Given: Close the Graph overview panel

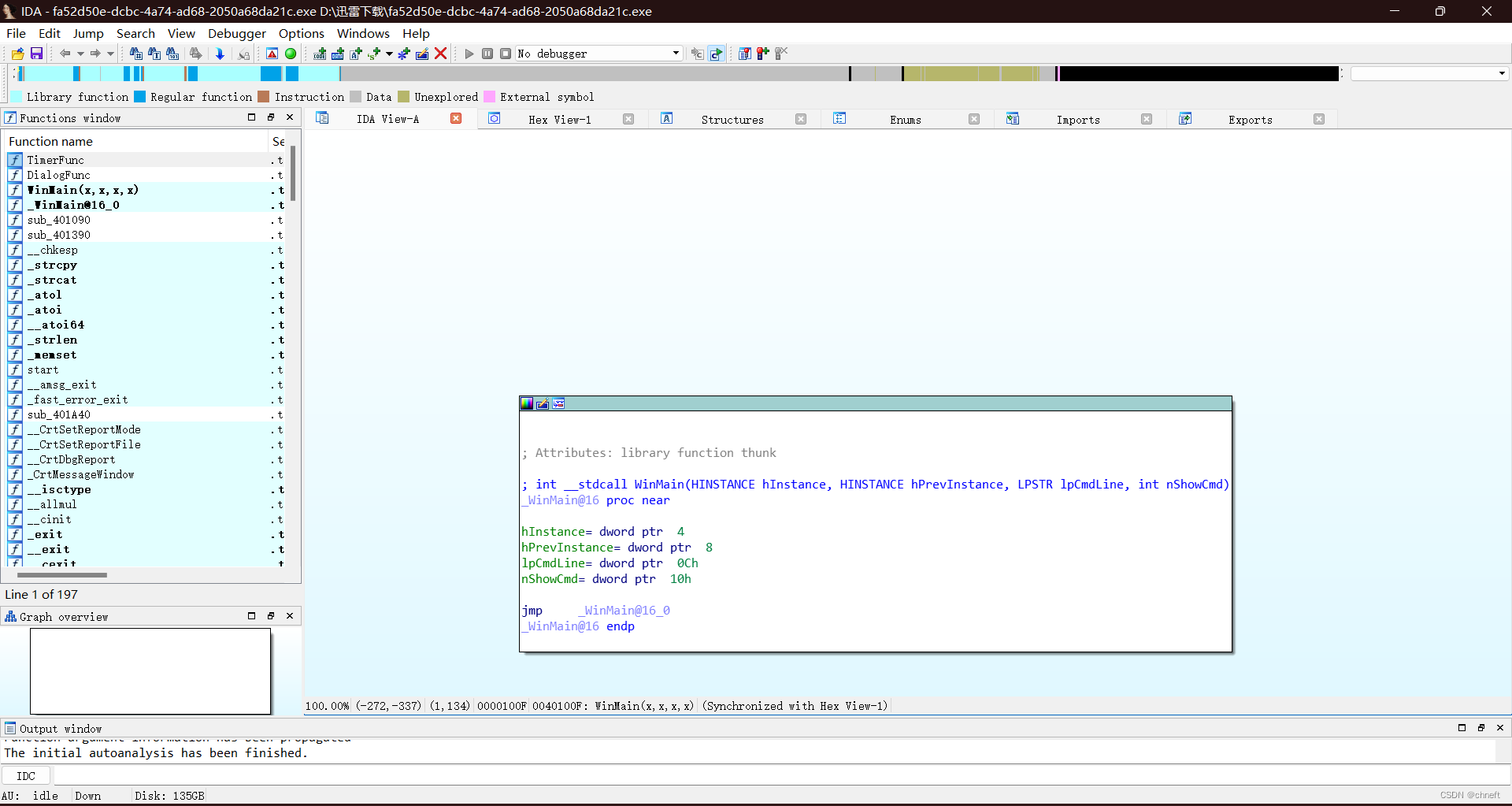Looking at the screenshot, I should pyautogui.click(x=290, y=616).
